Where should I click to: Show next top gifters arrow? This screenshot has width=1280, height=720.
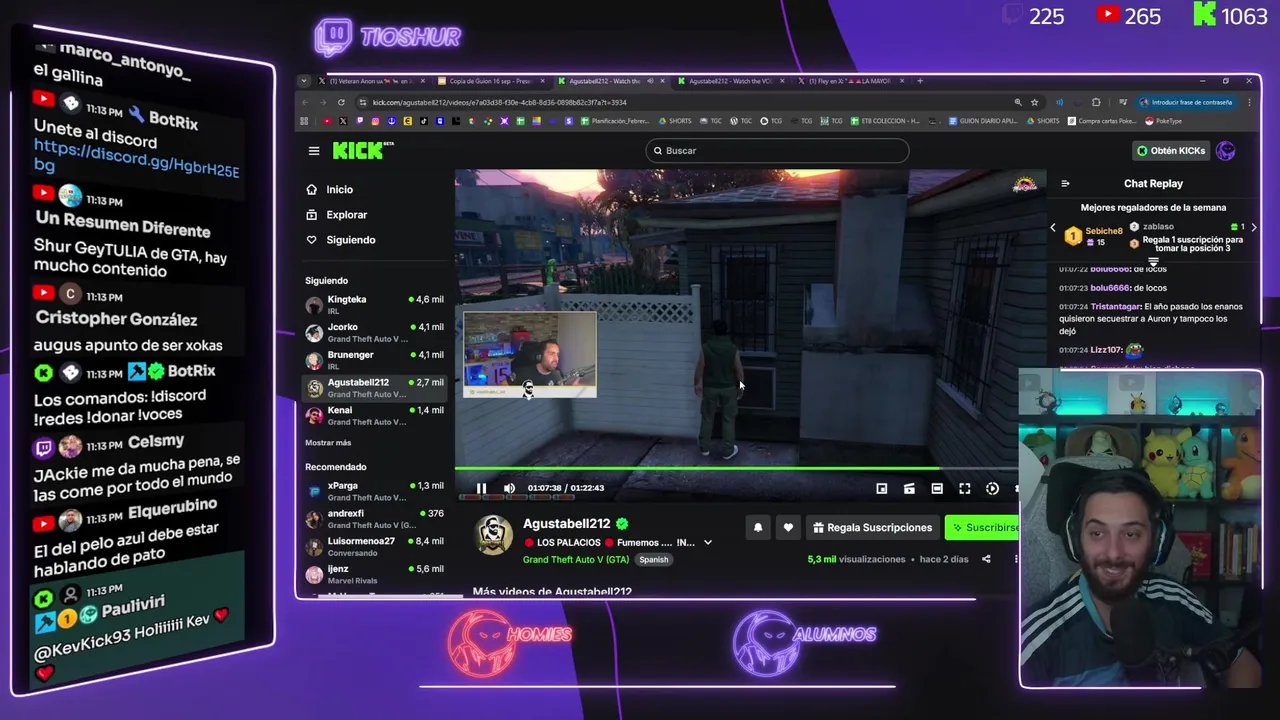pos(1253,228)
